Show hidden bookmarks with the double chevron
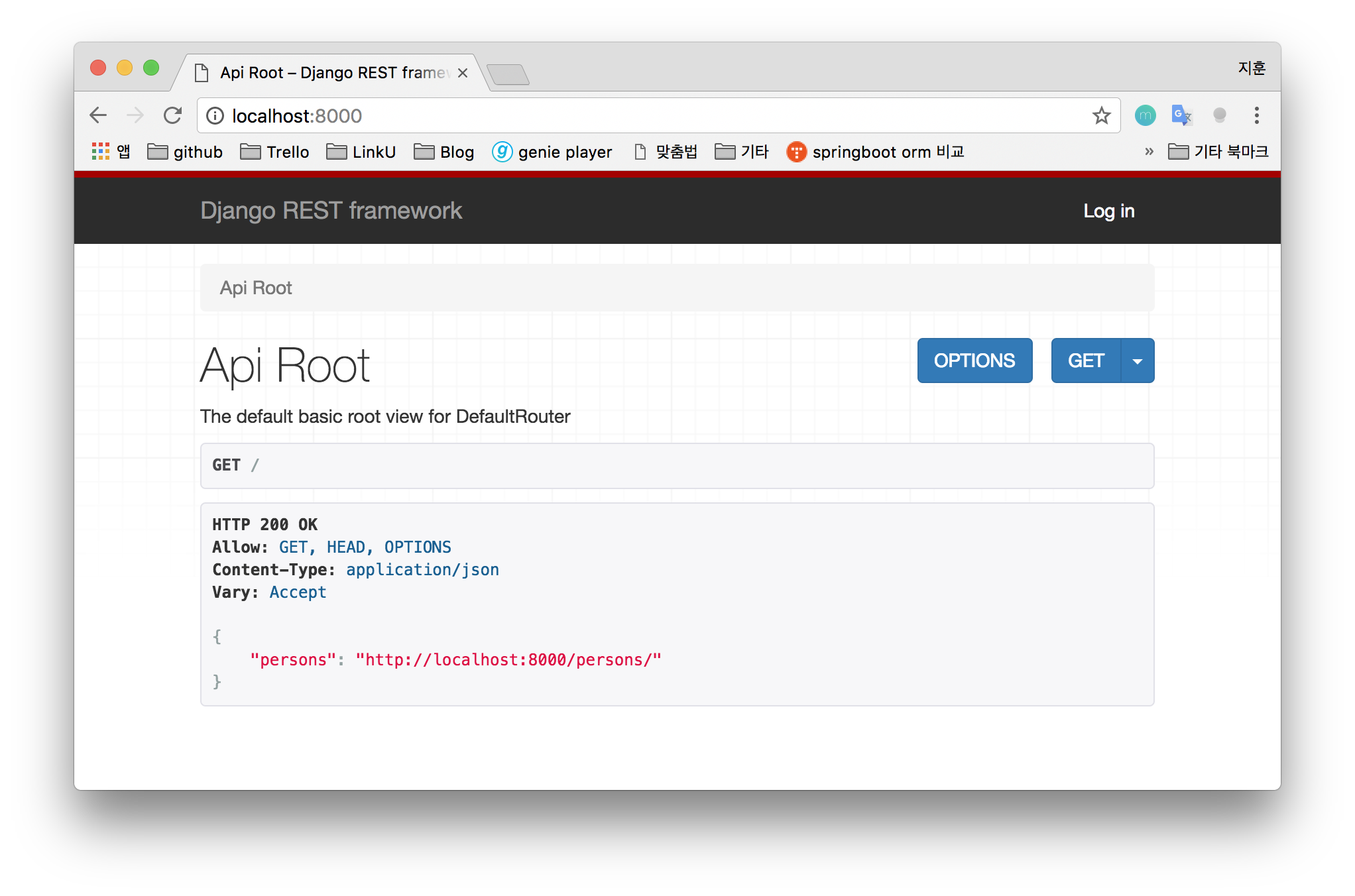 click(x=1149, y=152)
